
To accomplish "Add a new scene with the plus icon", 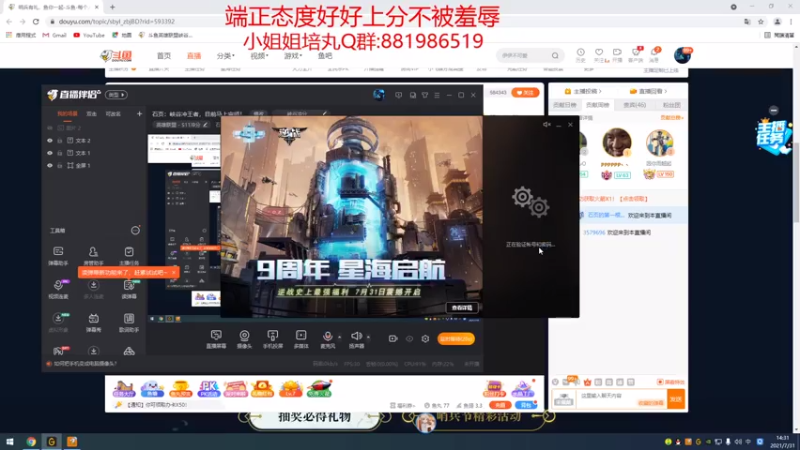I will point(139,114).
